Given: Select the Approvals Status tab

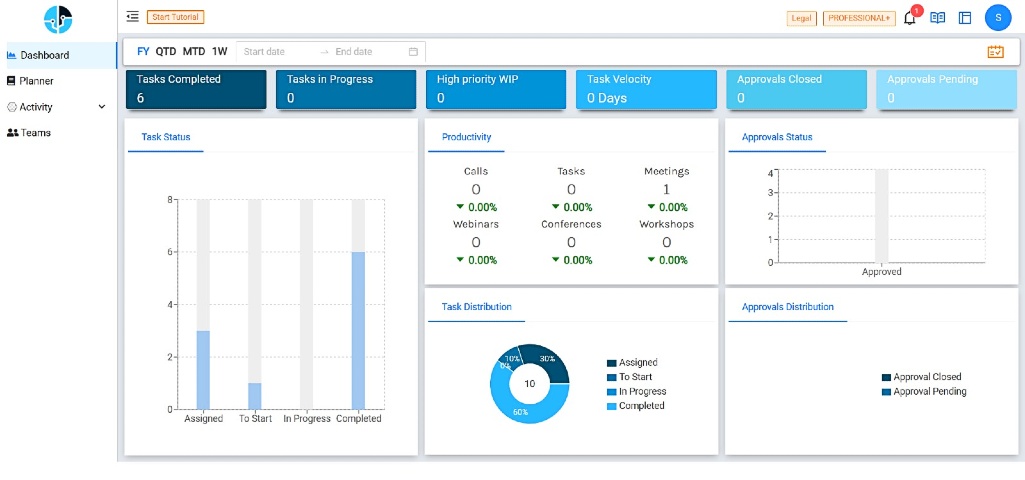Looking at the screenshot, I should pyautogui.click(x=777, y=137).
